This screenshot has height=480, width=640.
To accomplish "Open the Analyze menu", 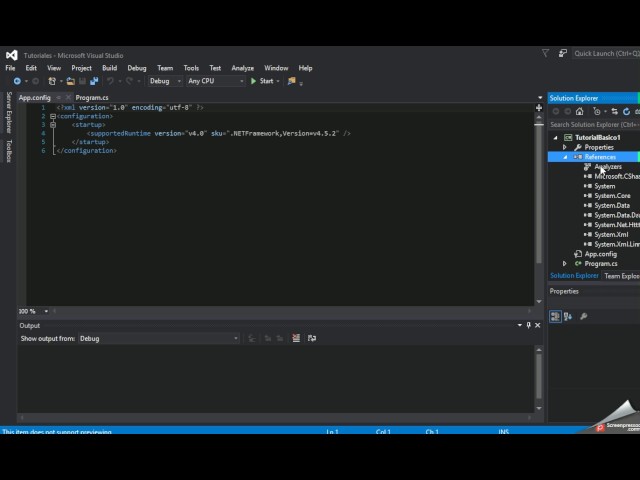I will point(242,68).
